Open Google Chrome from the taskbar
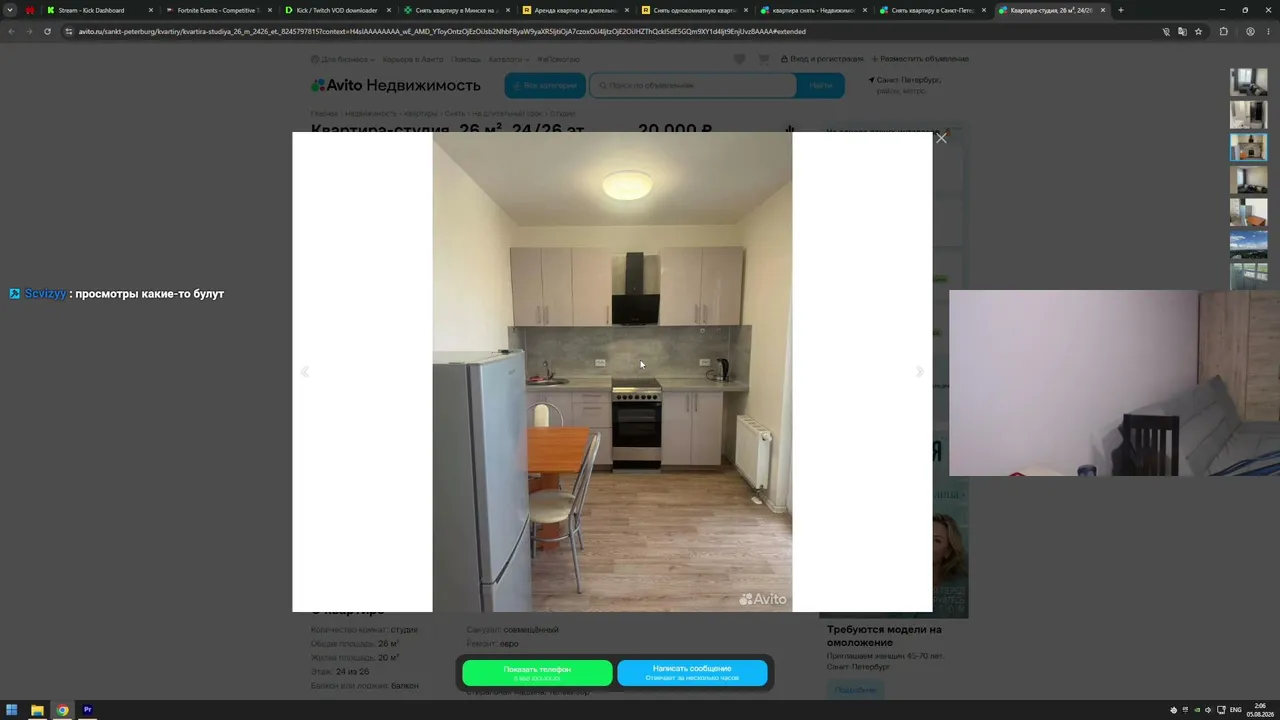The width and height of the screenshot is (1280, 720). (x=62, y=710)
